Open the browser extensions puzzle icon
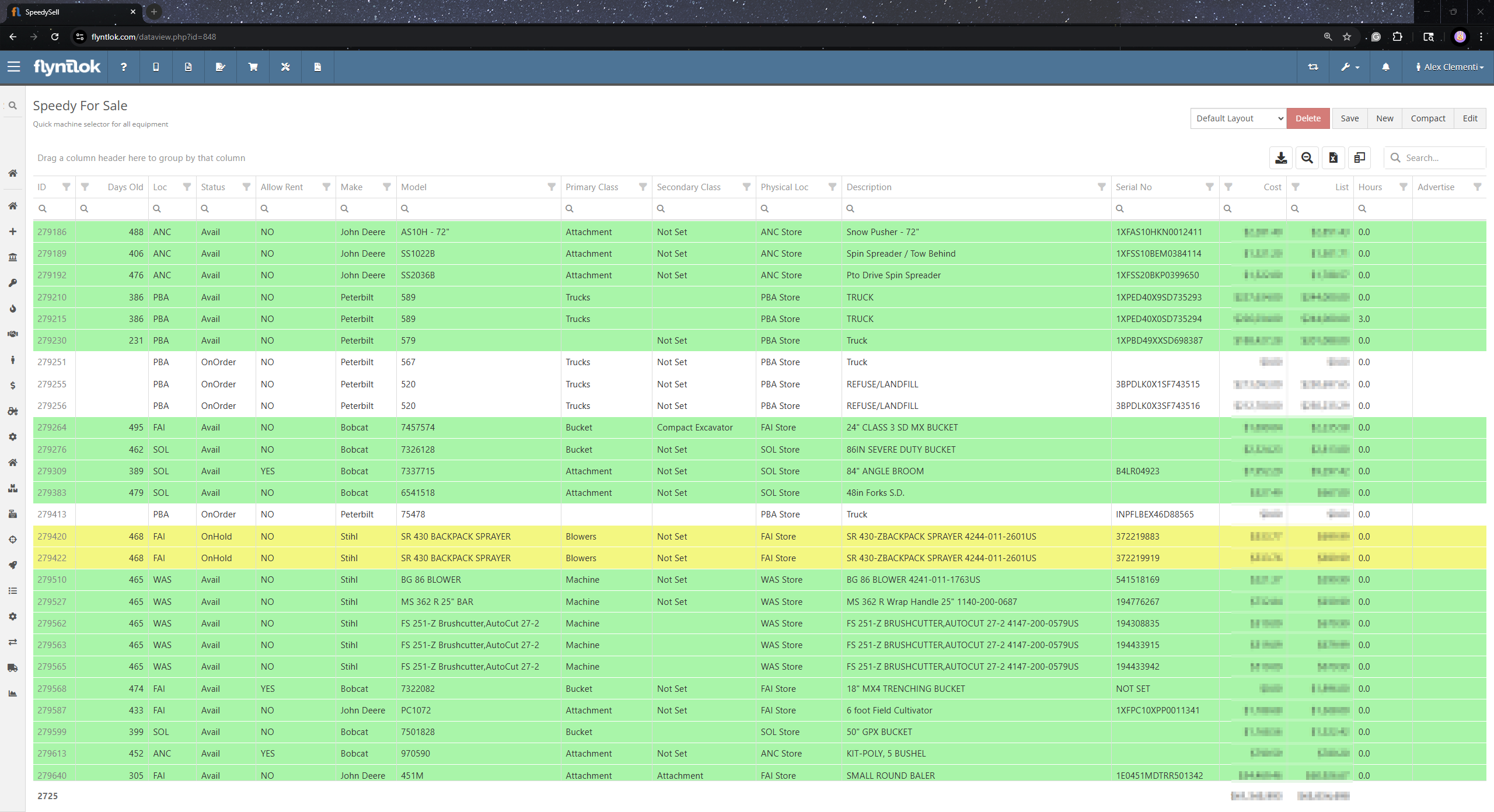 (1397, 37)
